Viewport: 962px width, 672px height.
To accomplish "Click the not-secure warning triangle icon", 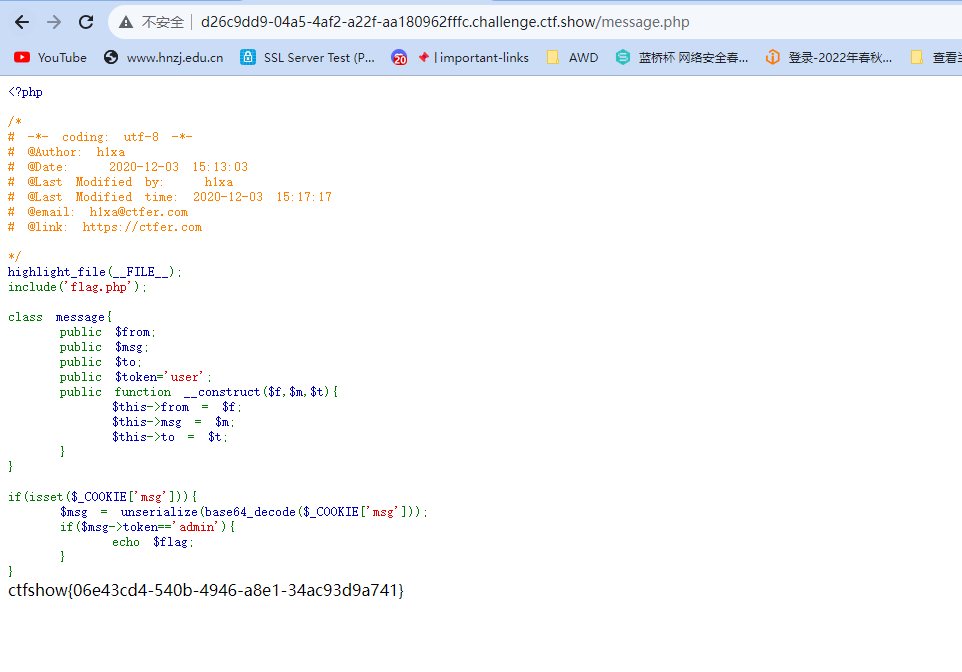I will [126, 23].
